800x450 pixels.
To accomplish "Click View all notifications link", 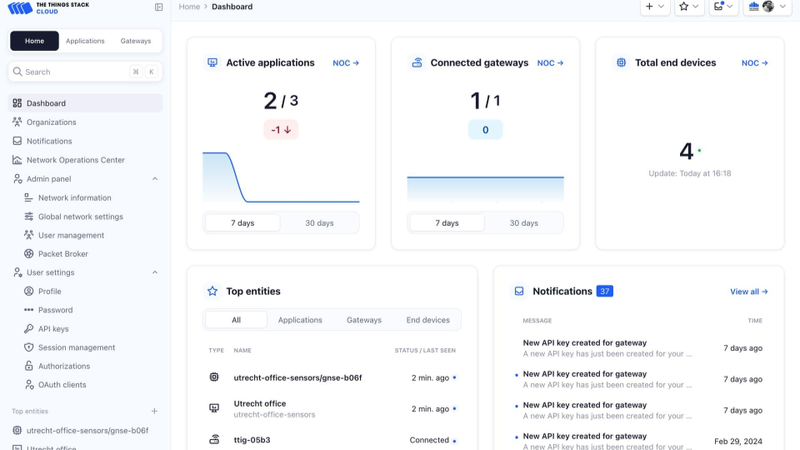I will pos(748,292).
